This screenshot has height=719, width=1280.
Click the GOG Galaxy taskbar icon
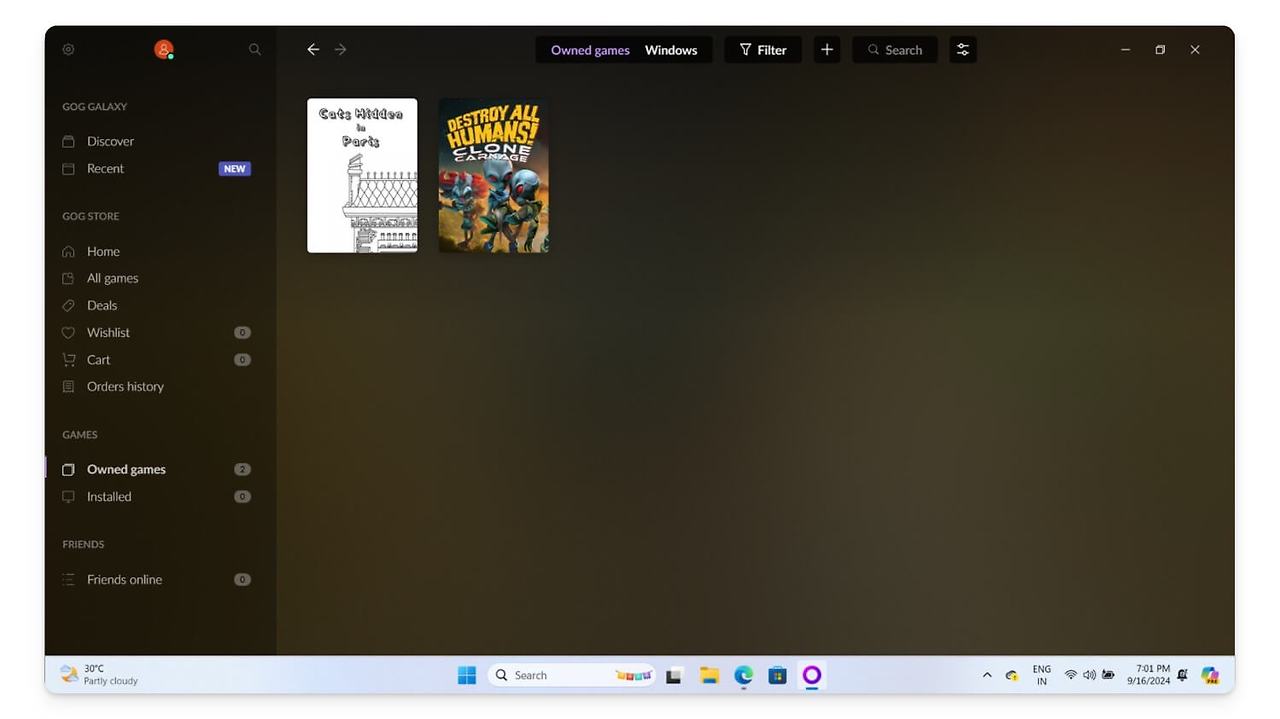(812, 675)
